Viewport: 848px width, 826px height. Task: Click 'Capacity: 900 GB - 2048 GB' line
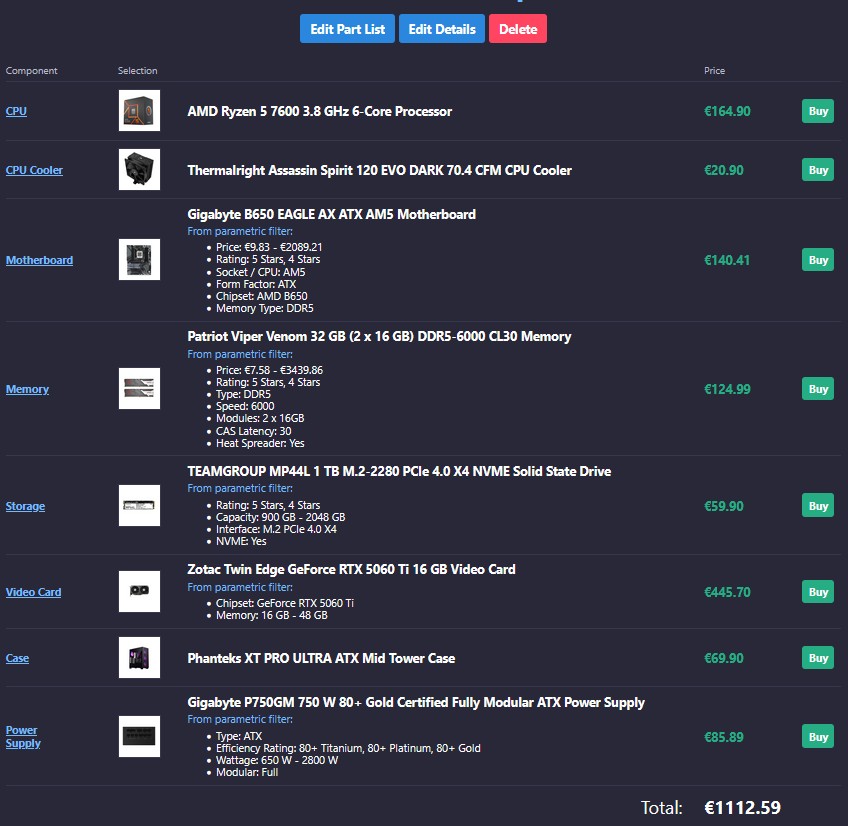(x=280, y=517)
